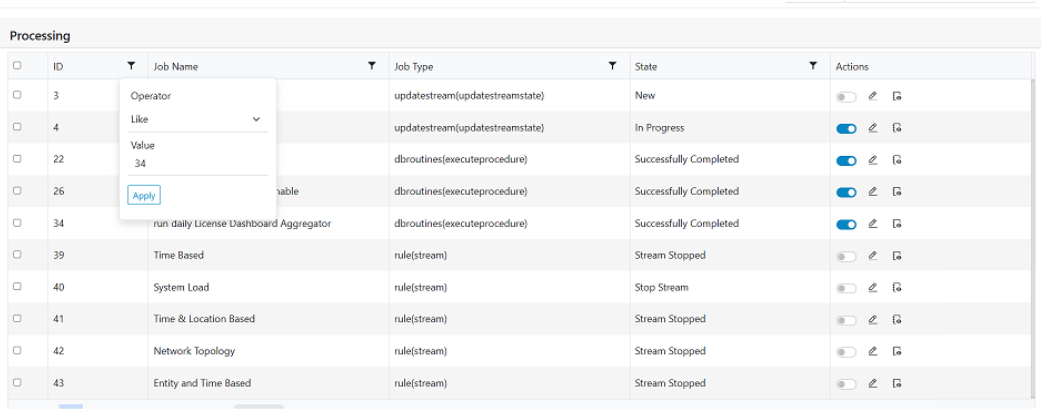Open the ID column filter icon
This screenshot has height=418, width=1053.
tap(131, 66)
